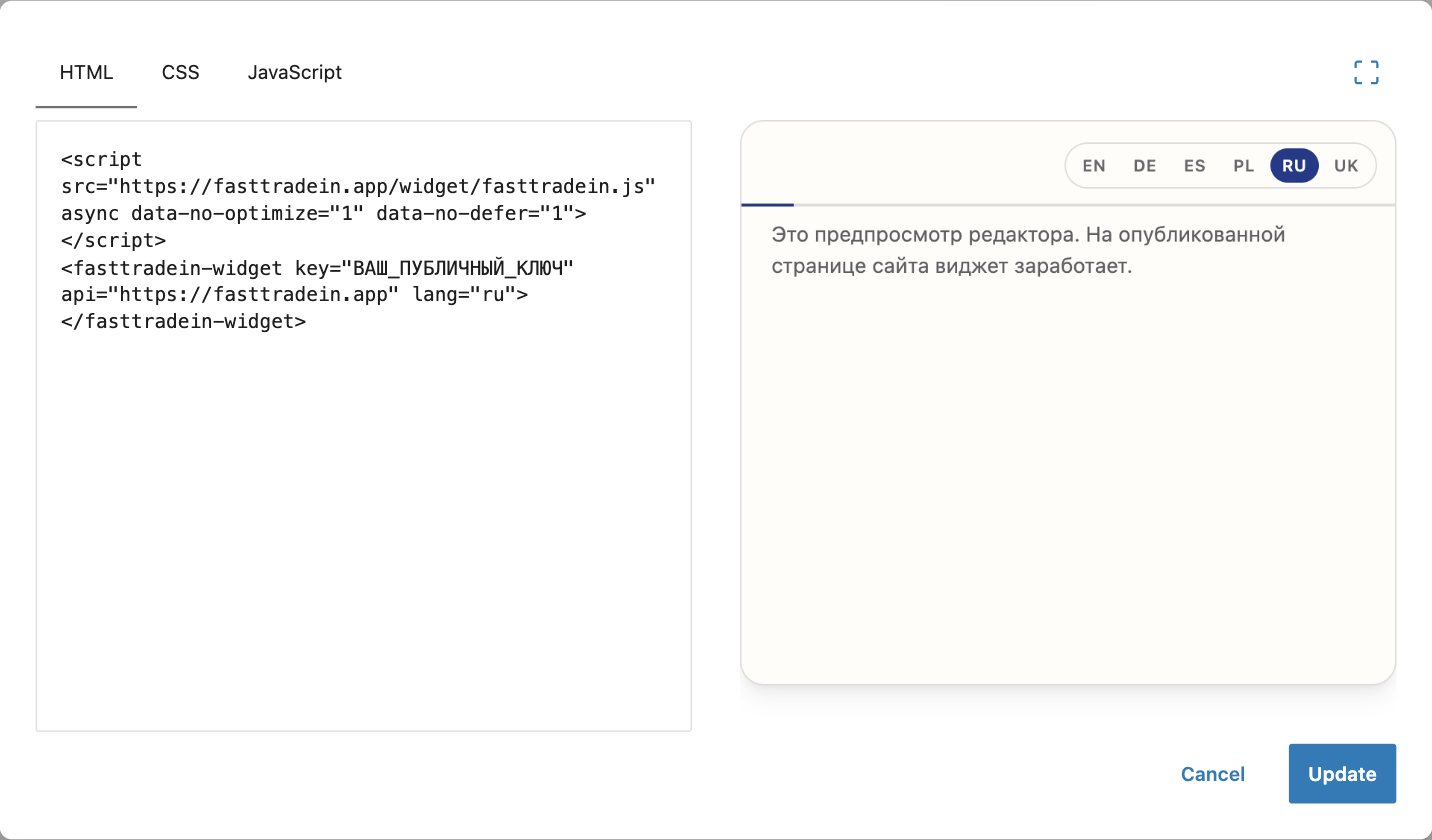Click the "<script" opening tag line

(102, 159)
